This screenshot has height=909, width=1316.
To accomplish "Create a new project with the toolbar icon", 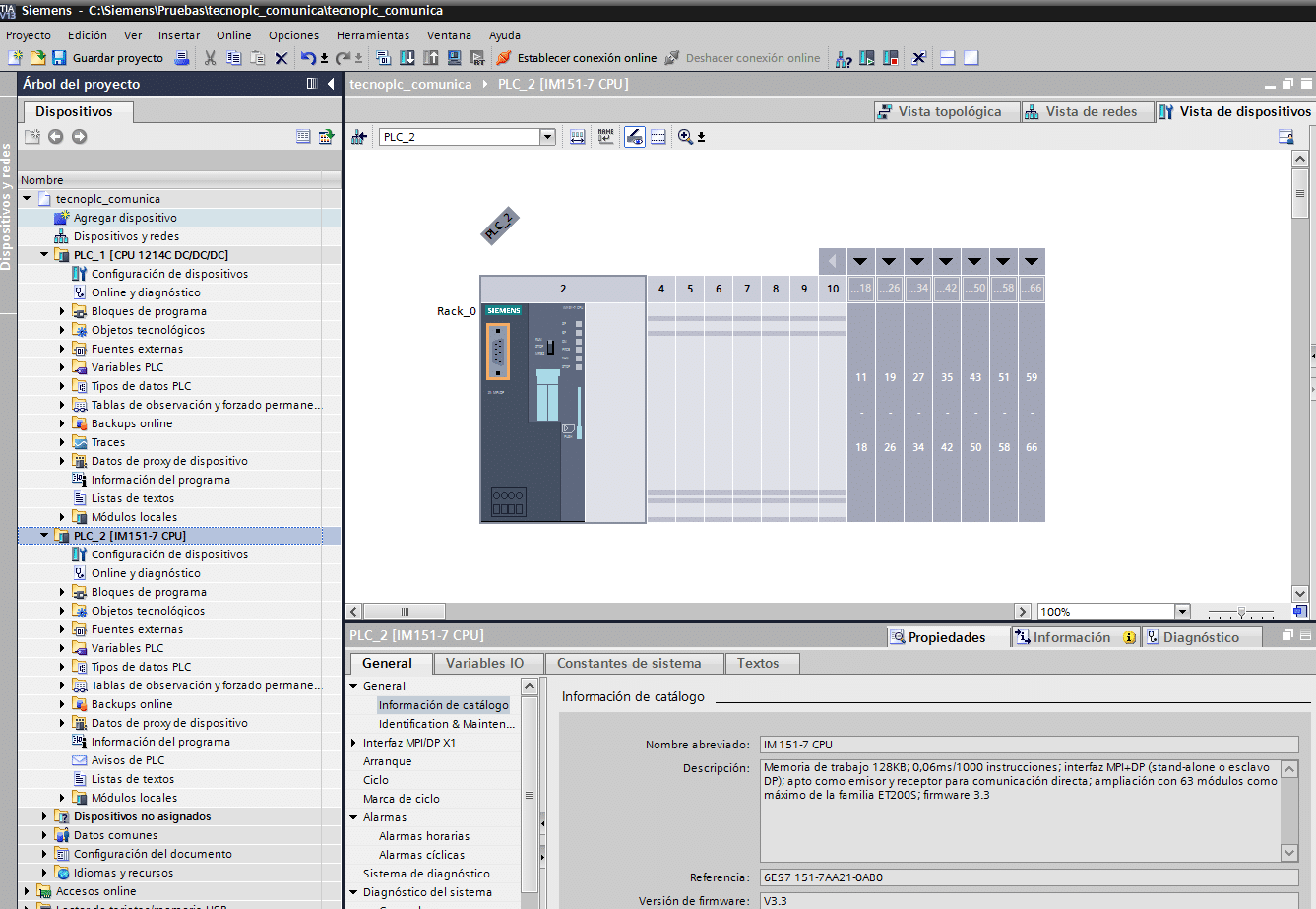I will tap(15, 58).
